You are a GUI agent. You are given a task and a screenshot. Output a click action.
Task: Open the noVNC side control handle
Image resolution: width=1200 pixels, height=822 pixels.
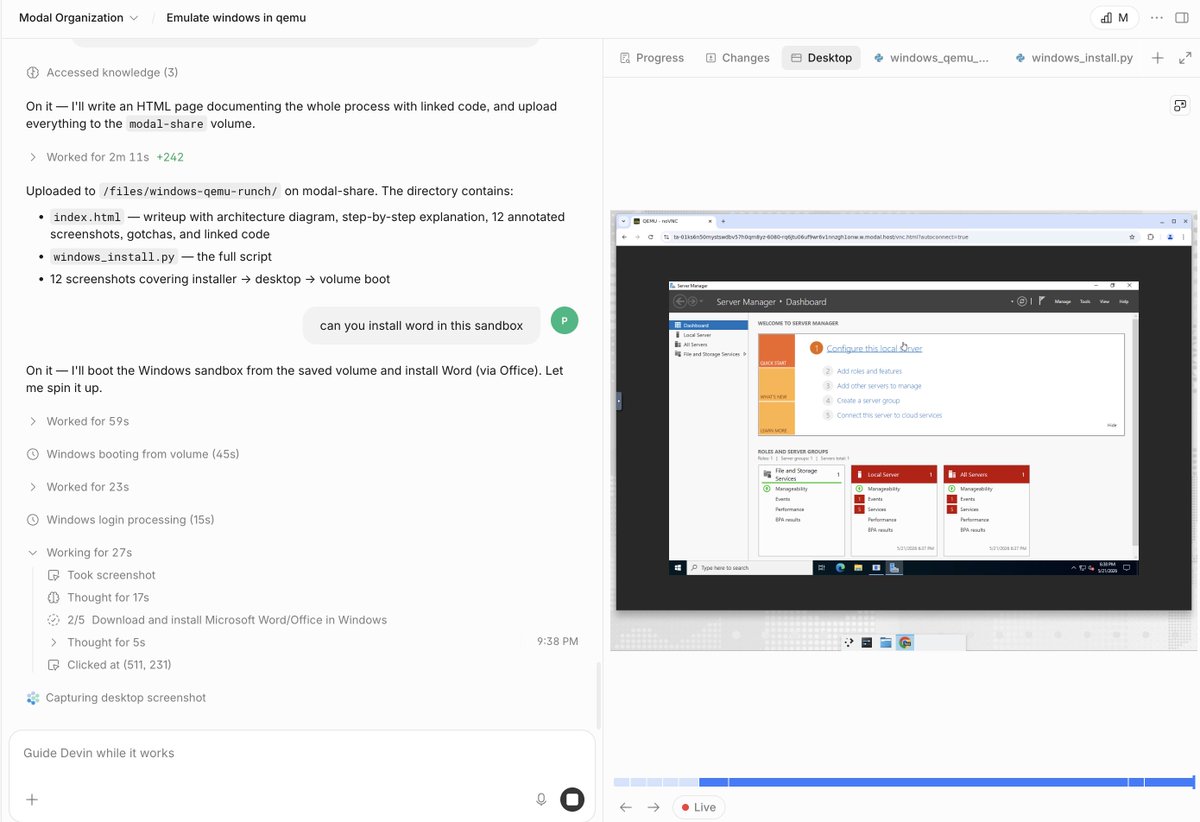pos(619,401)
